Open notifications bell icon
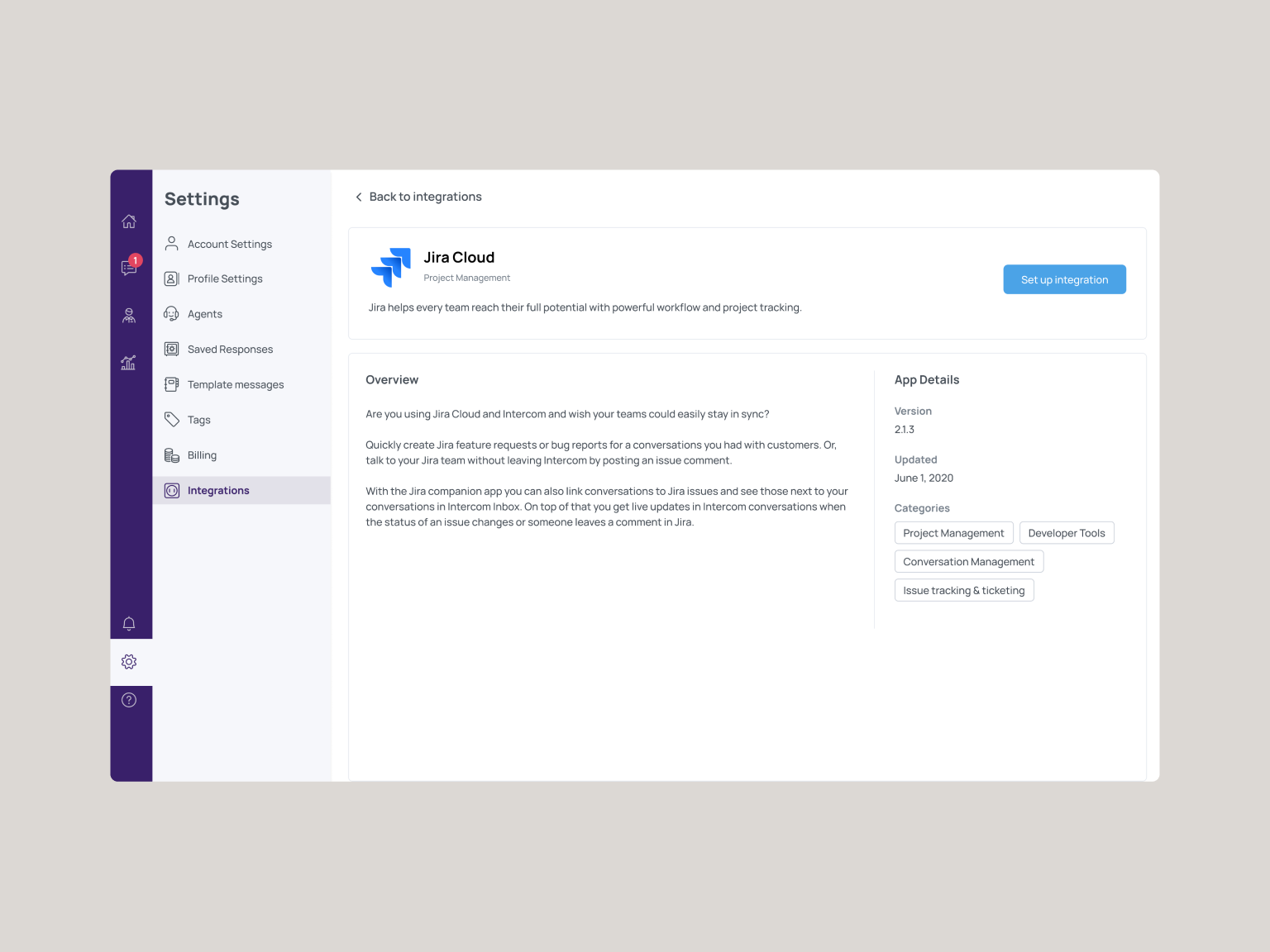This screenshot has width=1270, height=952. (x=129, y=624)
